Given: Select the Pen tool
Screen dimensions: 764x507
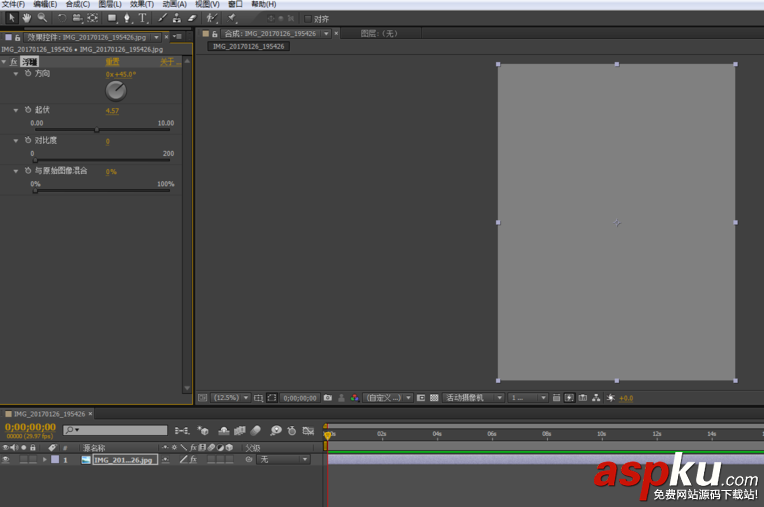Looking at the screenshot, I should click(x=128, y=18).
